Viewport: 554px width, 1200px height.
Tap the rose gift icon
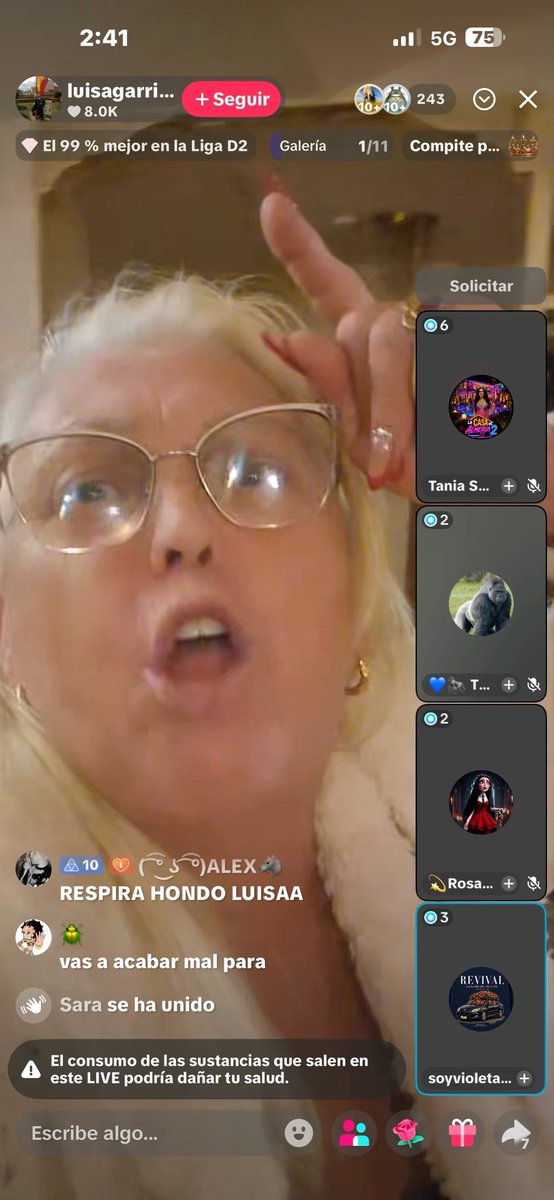407,1133
